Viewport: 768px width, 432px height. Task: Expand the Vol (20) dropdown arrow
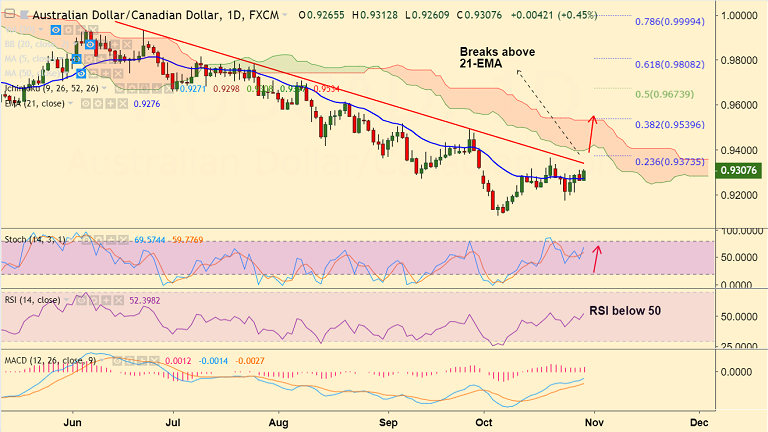coord(41,29)
